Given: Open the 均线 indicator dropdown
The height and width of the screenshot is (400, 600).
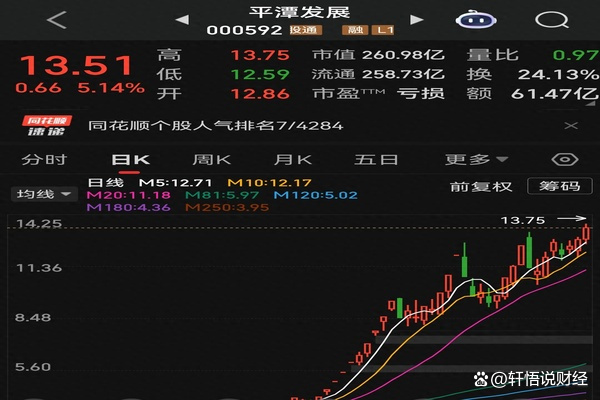Looking at the screenshot, I should pyautogui.click(x=45, y=194).
